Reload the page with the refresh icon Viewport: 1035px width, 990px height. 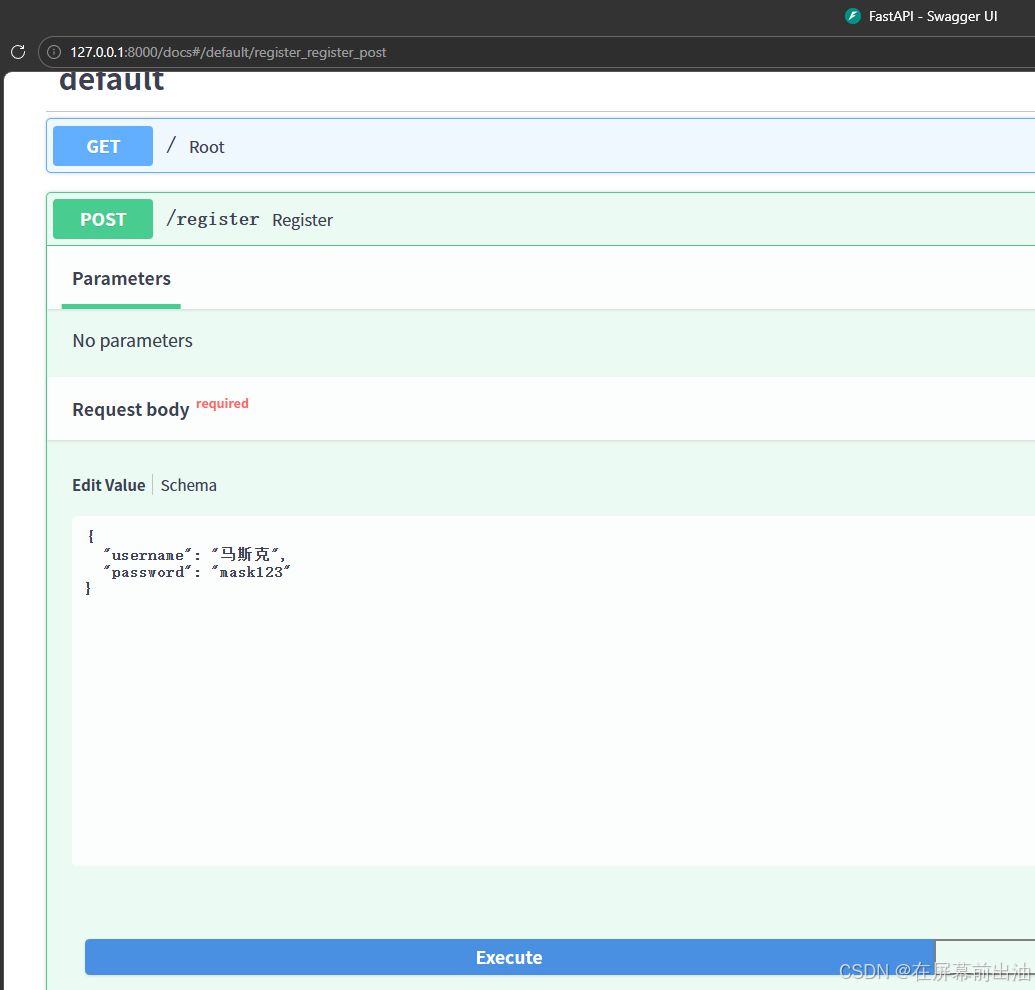[18, 52]
